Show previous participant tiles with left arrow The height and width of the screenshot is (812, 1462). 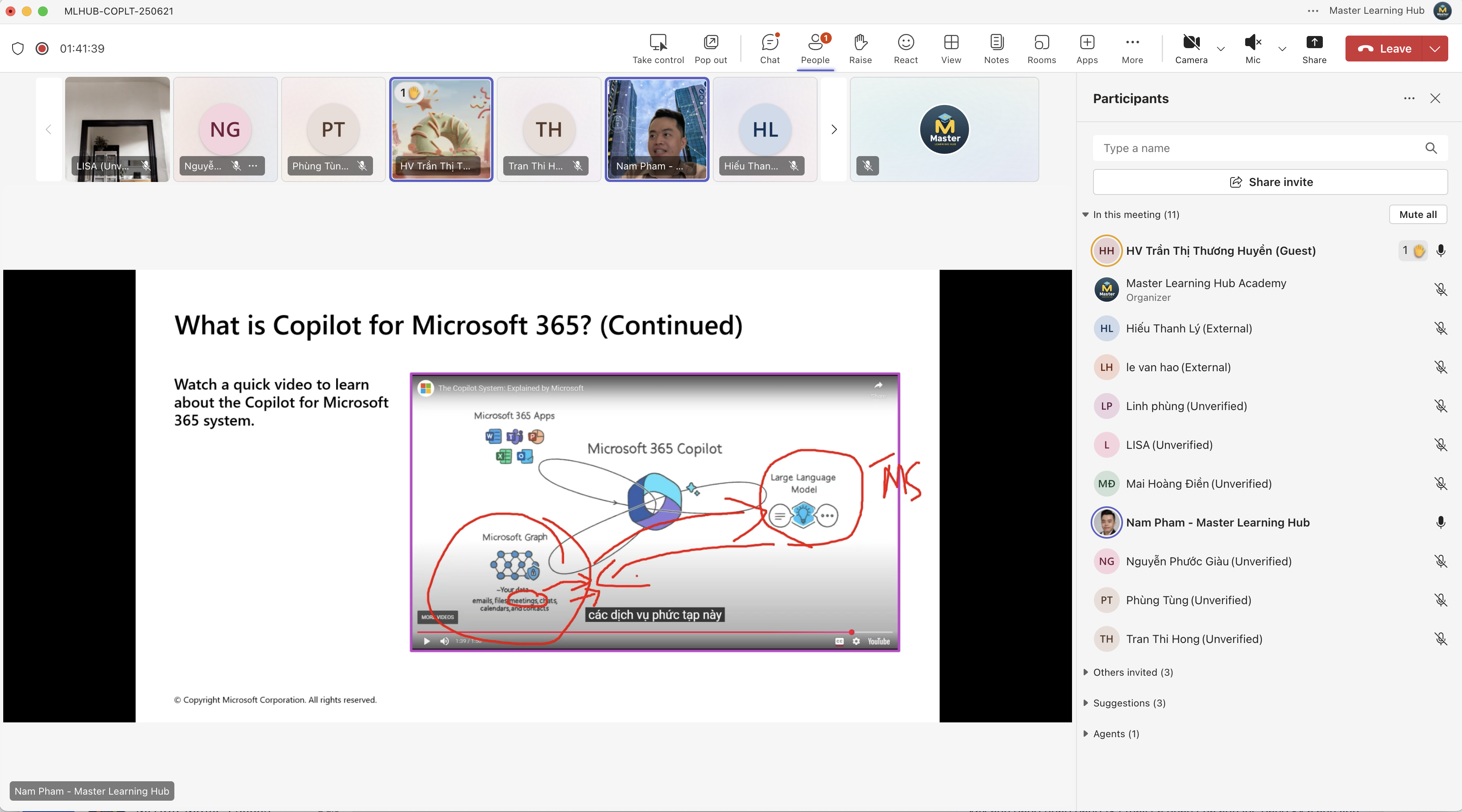49,129
